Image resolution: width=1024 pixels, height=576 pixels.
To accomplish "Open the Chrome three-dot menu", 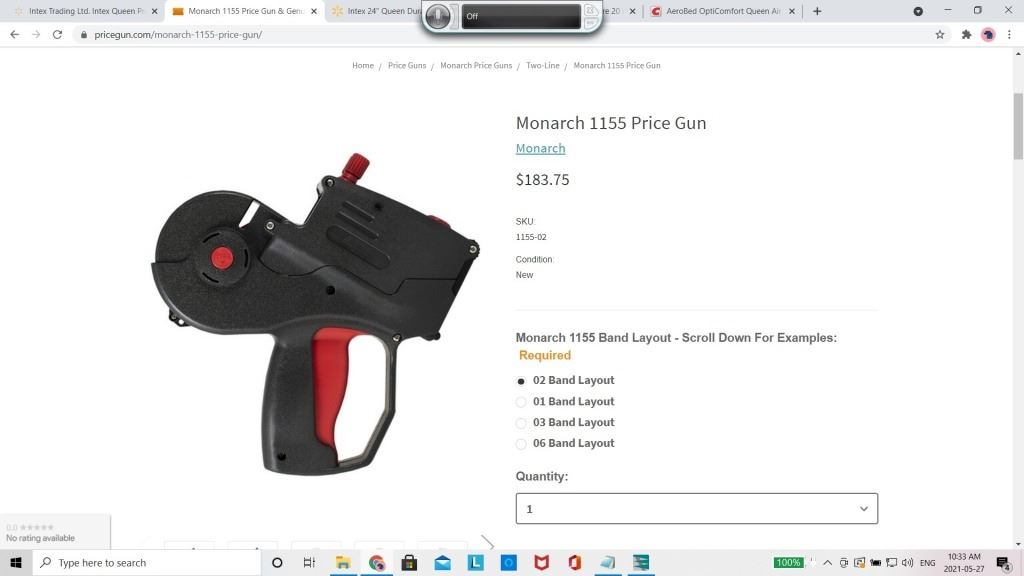I will pos(1009,35).
